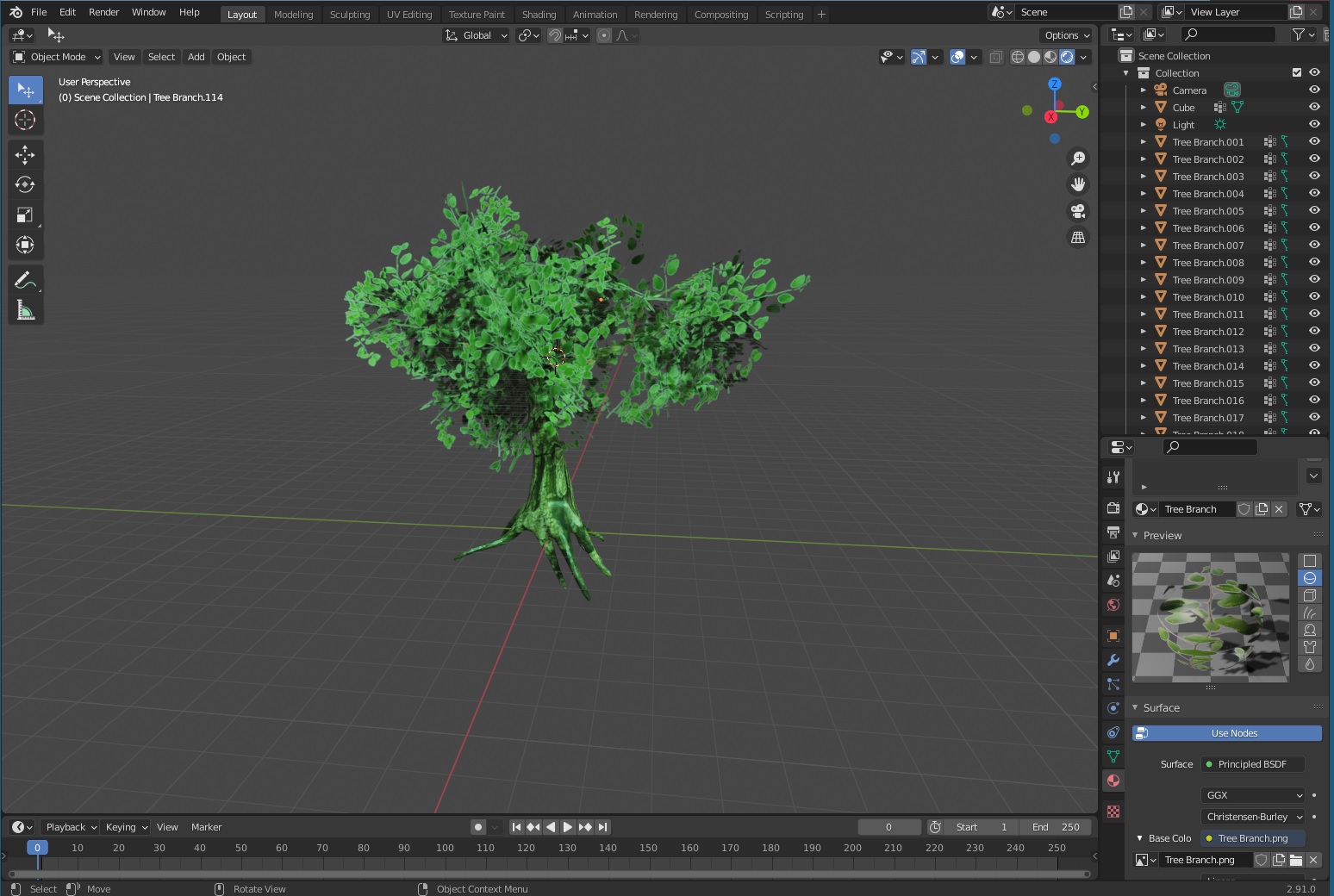Hide Light in outliner
Image resolution: width=1334 pixels, height=896 pixels.
tap(1314, 124)
